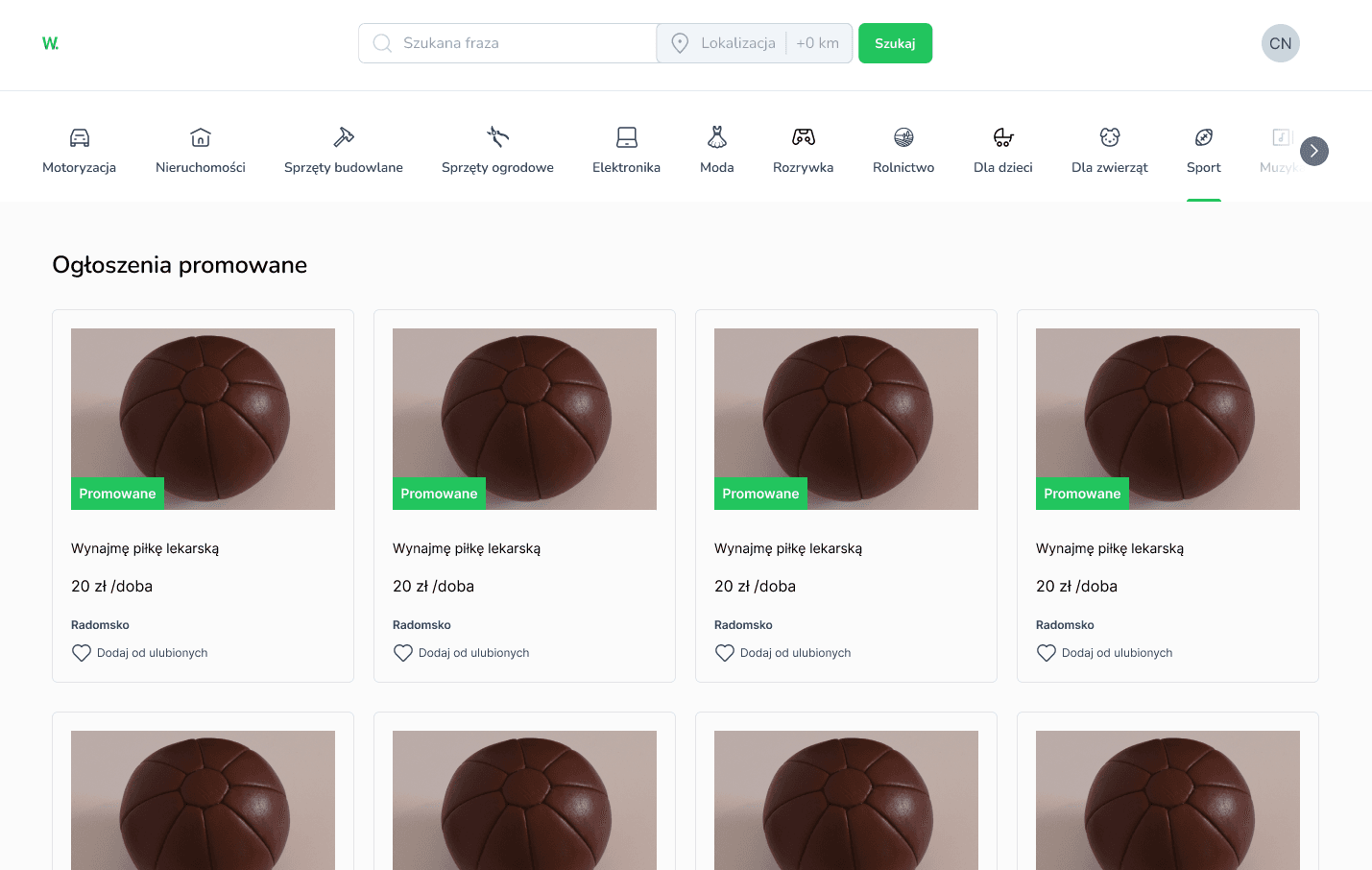Viewport: 1372px width, 870px height.
Task: Open the Dla zwierząt pet icon
Action: [1110, 137]
